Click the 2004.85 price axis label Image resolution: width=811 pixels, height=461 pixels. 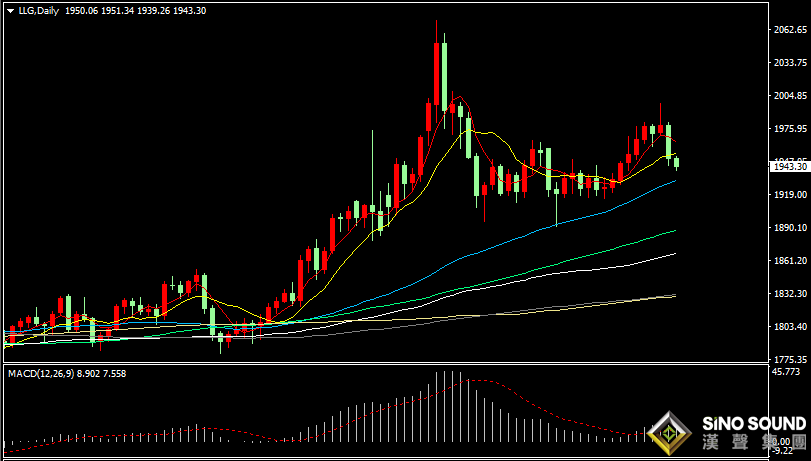tap(790, 96)
